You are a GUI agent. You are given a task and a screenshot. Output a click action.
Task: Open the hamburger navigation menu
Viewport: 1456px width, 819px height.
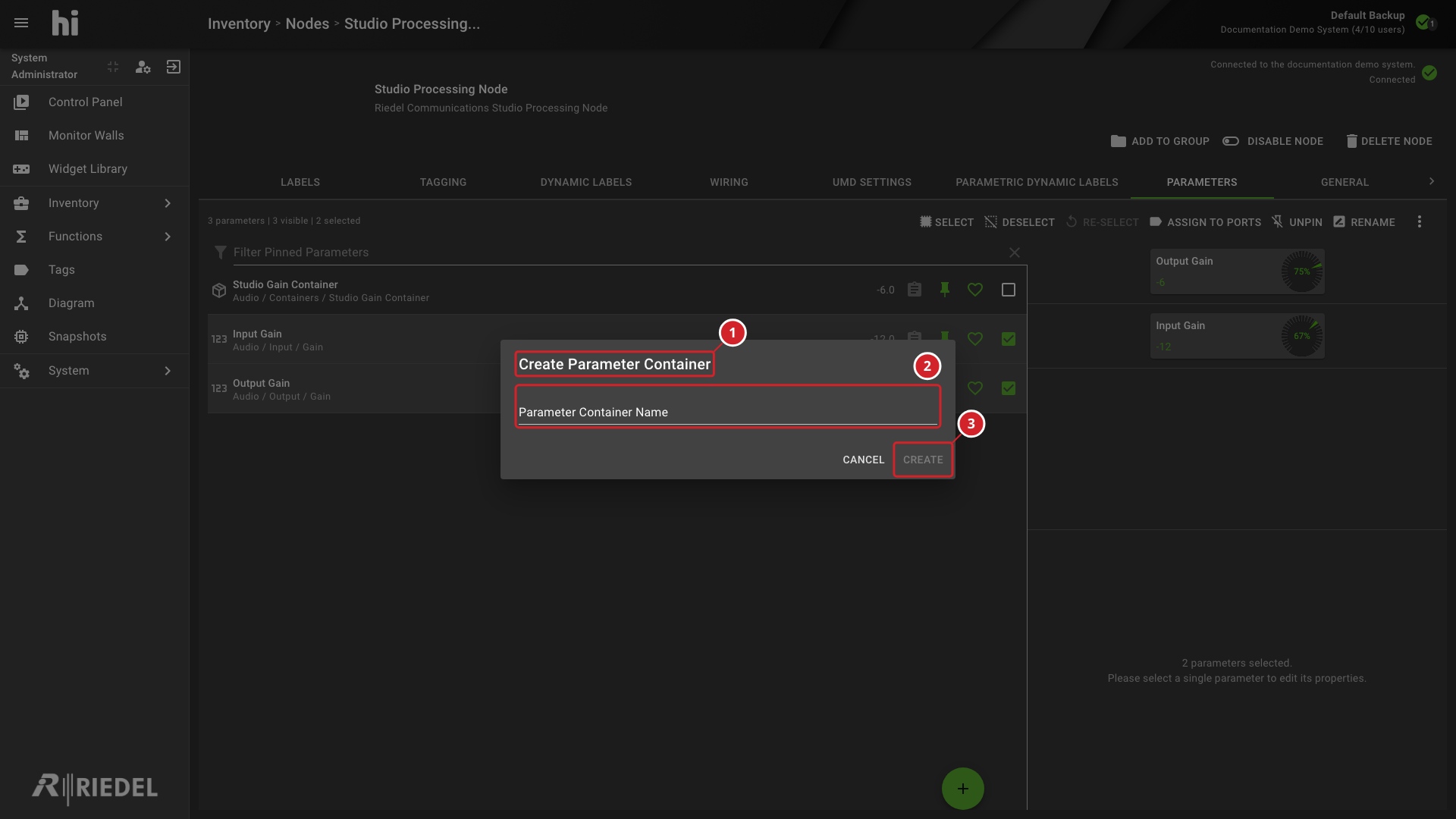pyautogui.click(x=21, y=23)
